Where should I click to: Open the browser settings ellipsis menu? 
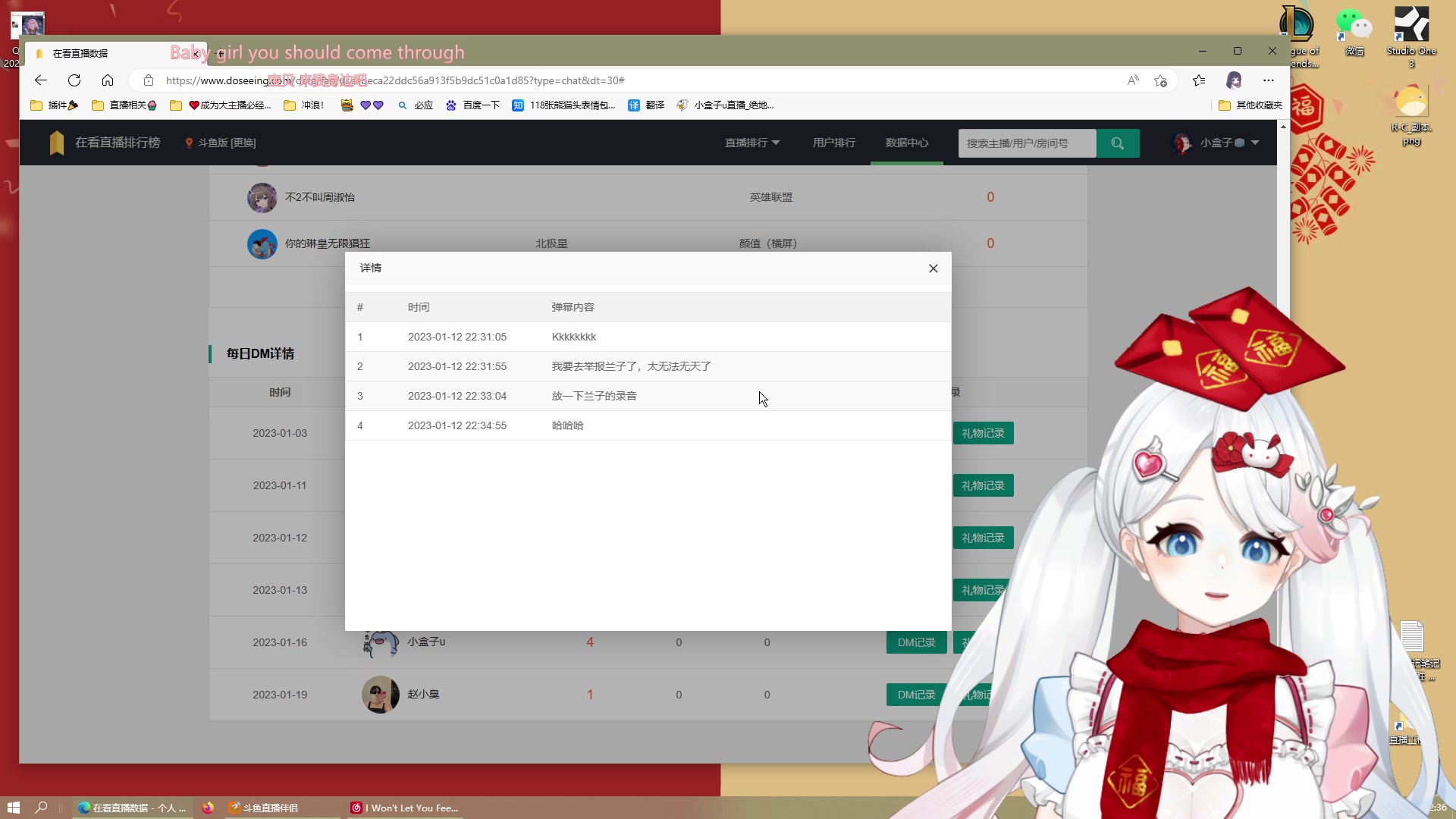coord(1268,80)
